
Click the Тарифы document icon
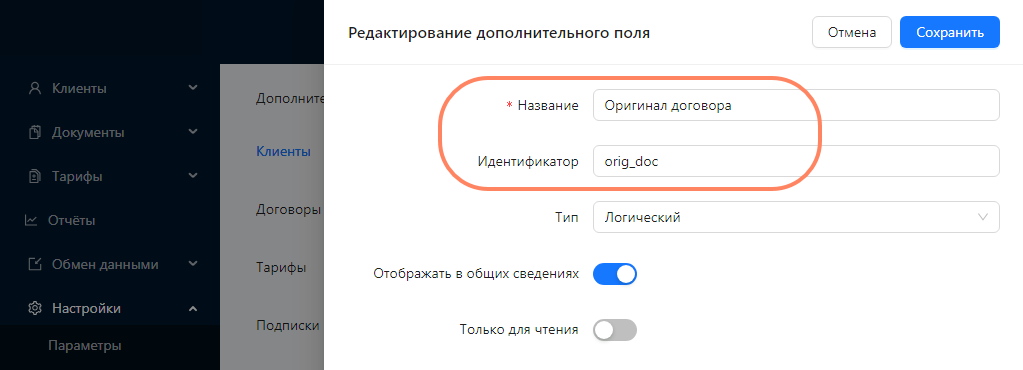point(35,176)
